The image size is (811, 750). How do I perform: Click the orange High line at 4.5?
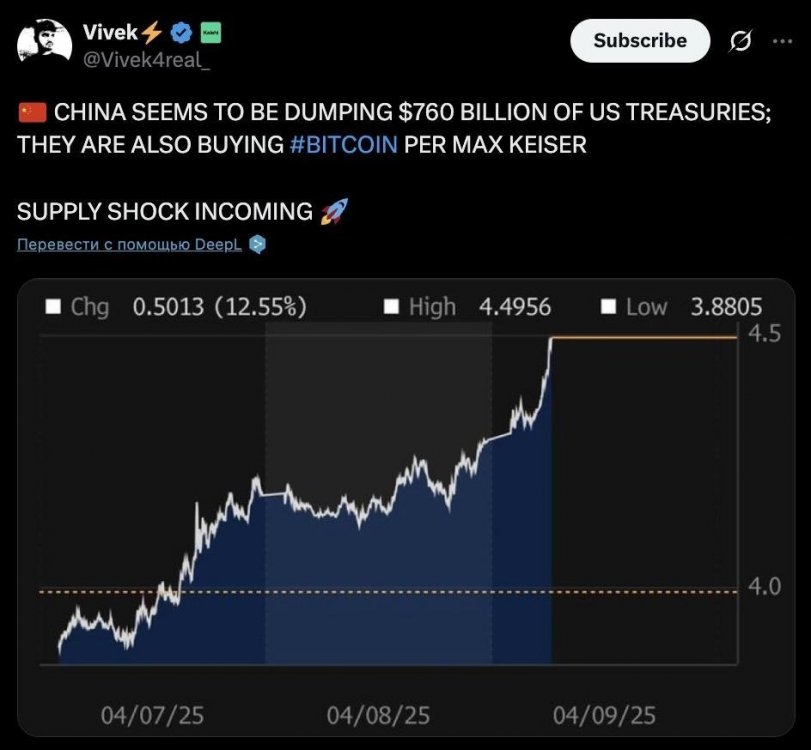(645, 339)
